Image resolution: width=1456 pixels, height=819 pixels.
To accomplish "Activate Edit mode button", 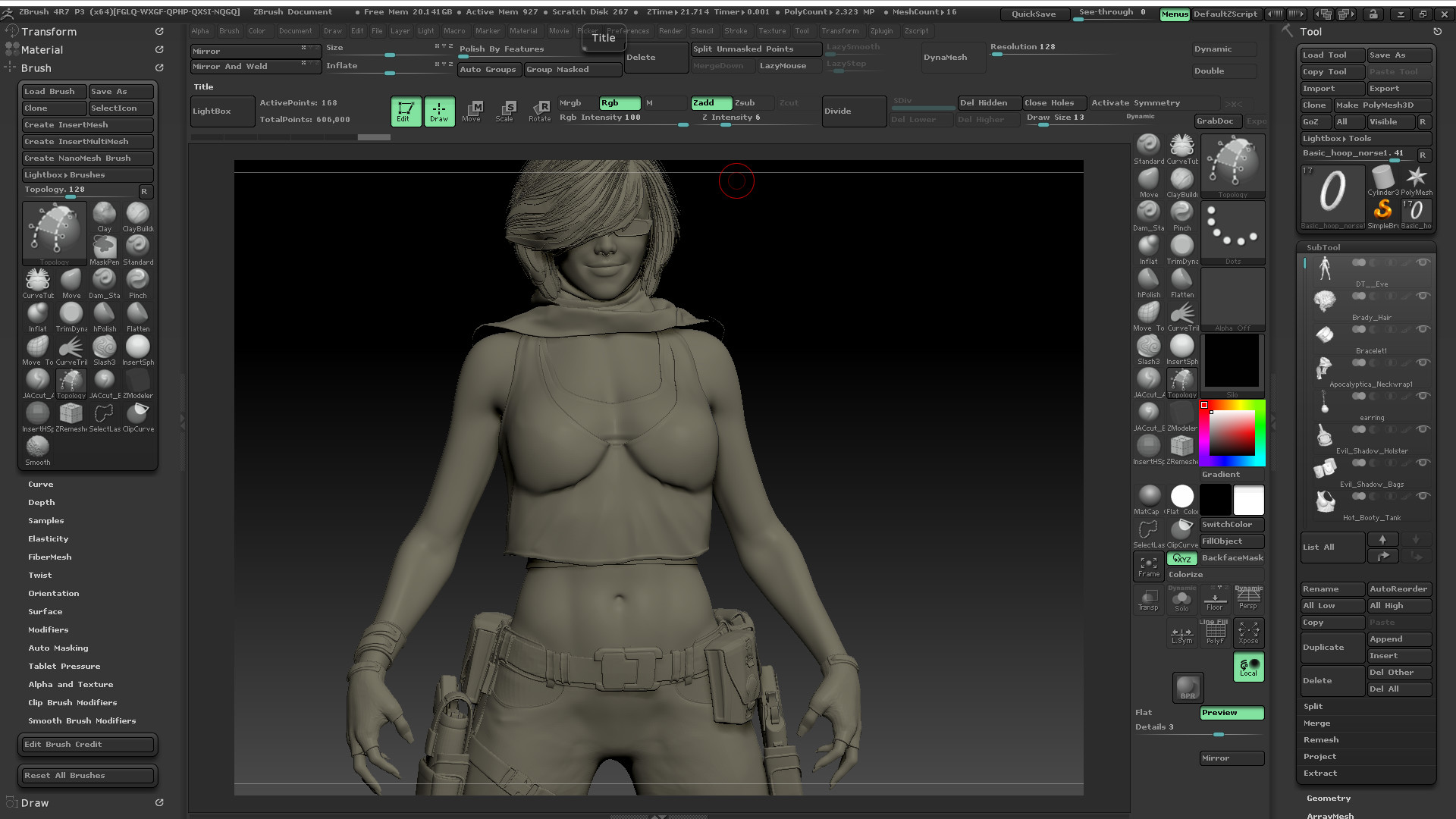I will point(406,111).
